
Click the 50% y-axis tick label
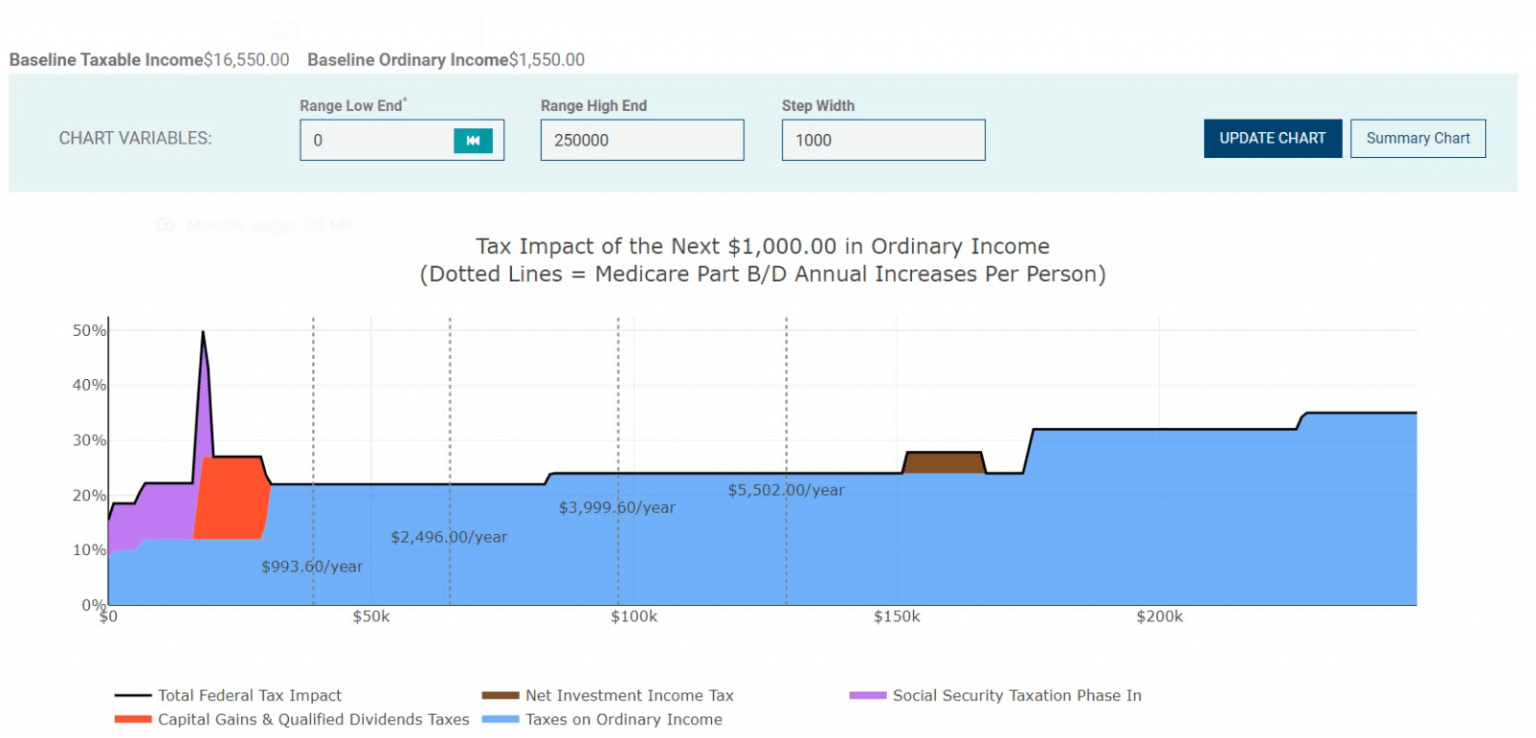[x=91, y=330]
